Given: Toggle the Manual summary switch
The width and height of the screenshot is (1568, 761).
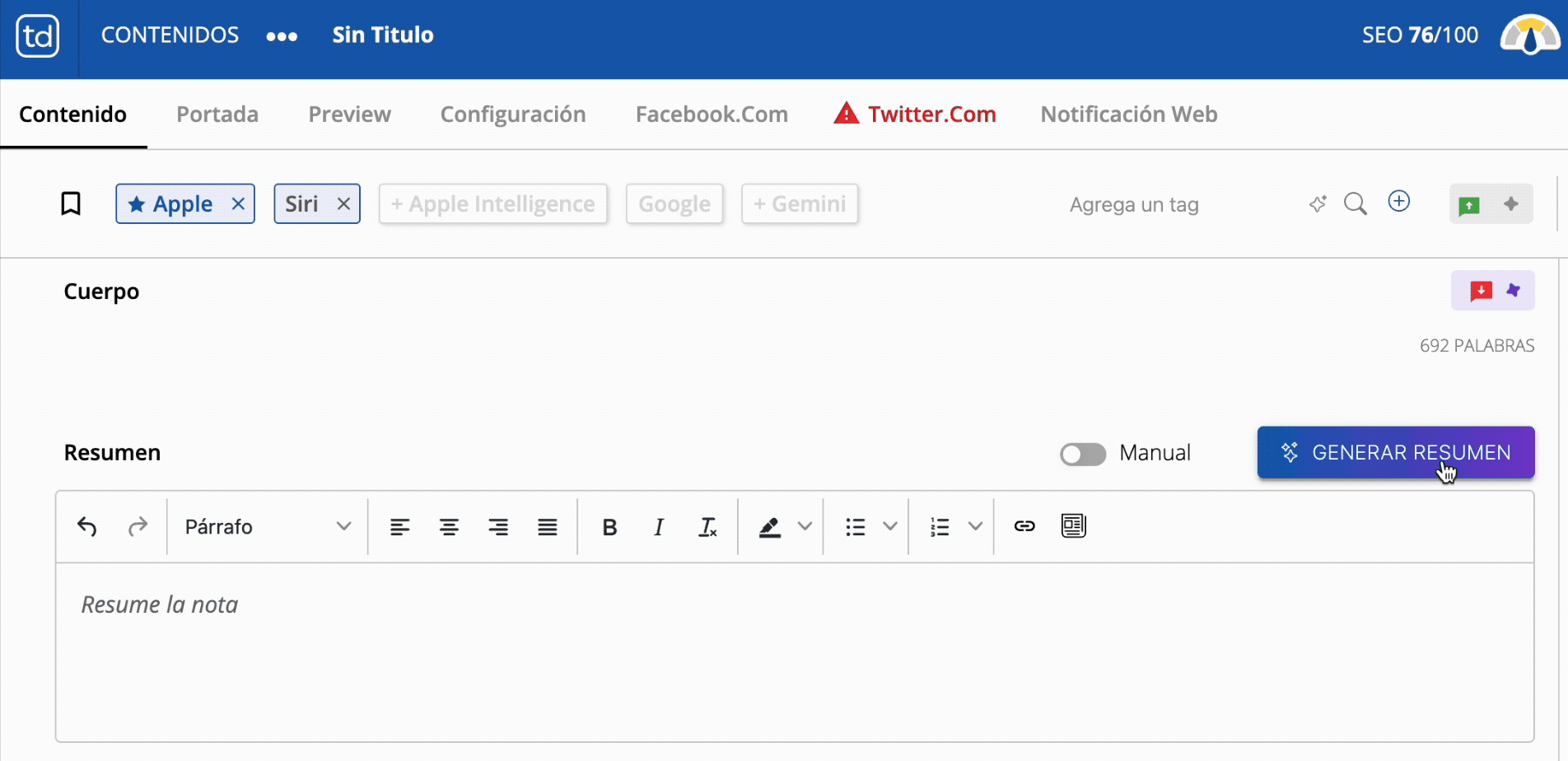Looking at the screenshot, I should coord(1083,454).
